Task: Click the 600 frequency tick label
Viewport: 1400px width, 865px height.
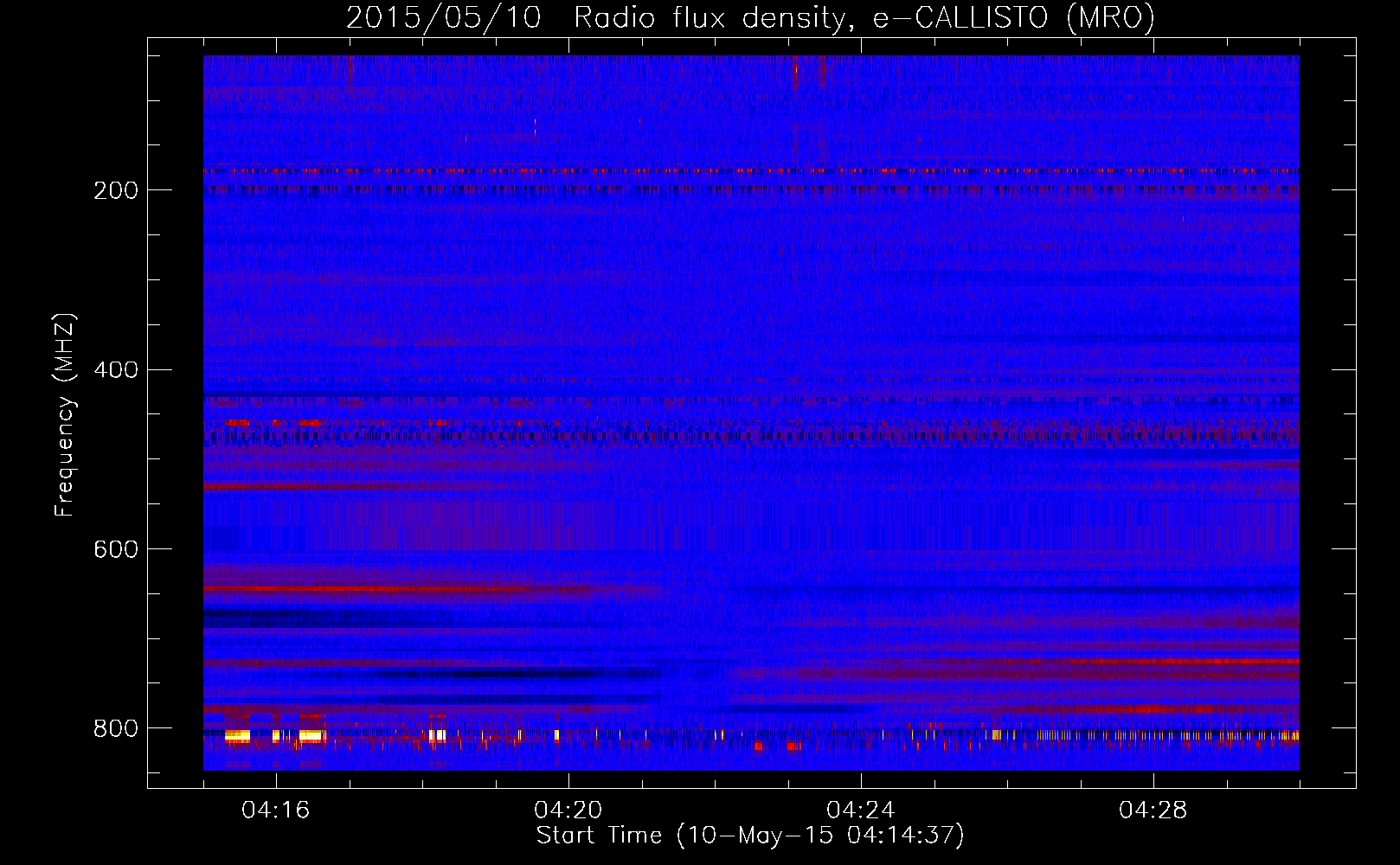Action: tap(116, 549)
